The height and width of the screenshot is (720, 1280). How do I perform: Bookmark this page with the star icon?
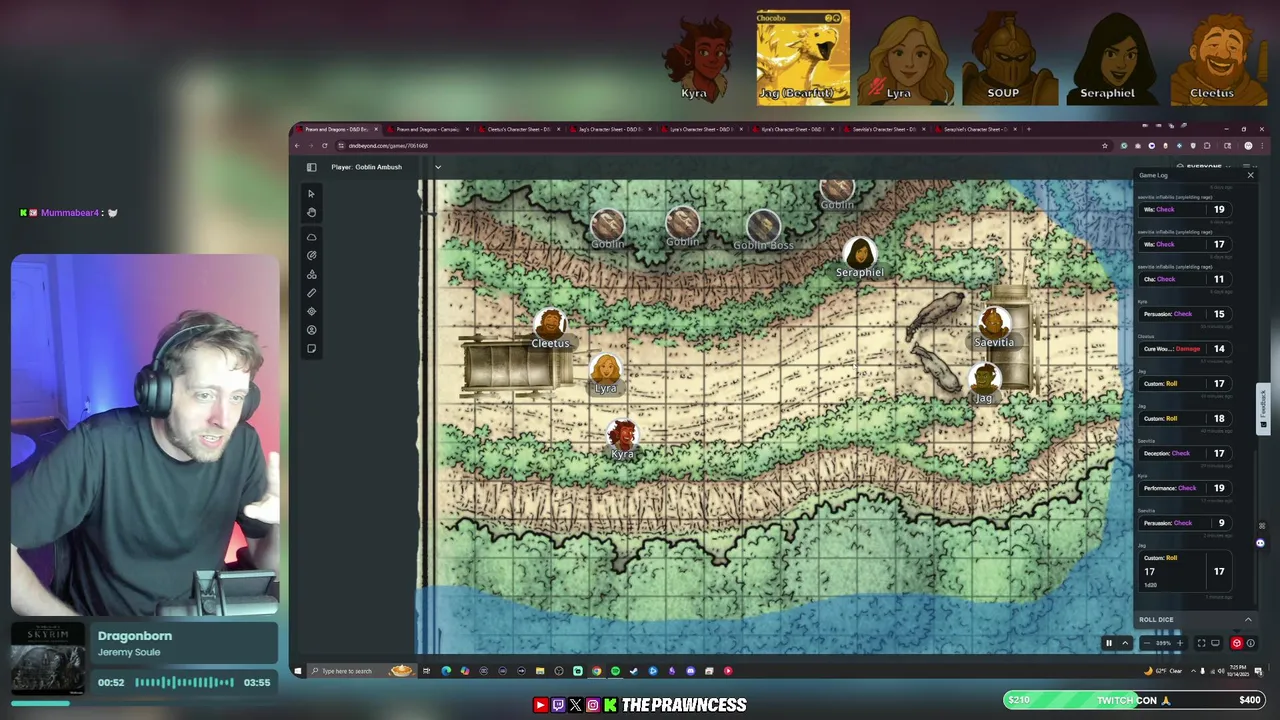point(1105,146)
